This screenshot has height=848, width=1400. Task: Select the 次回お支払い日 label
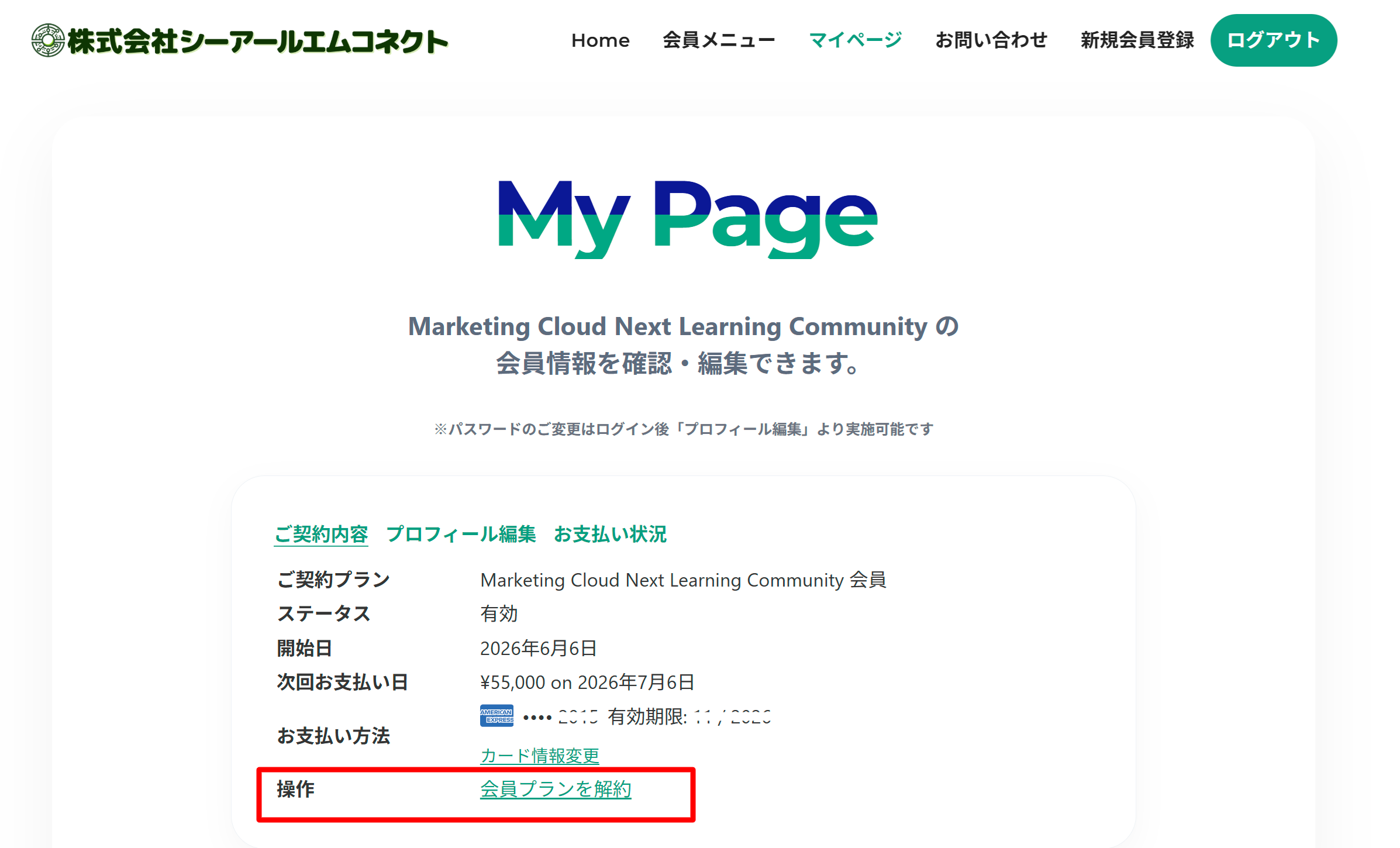pos(342,682)
